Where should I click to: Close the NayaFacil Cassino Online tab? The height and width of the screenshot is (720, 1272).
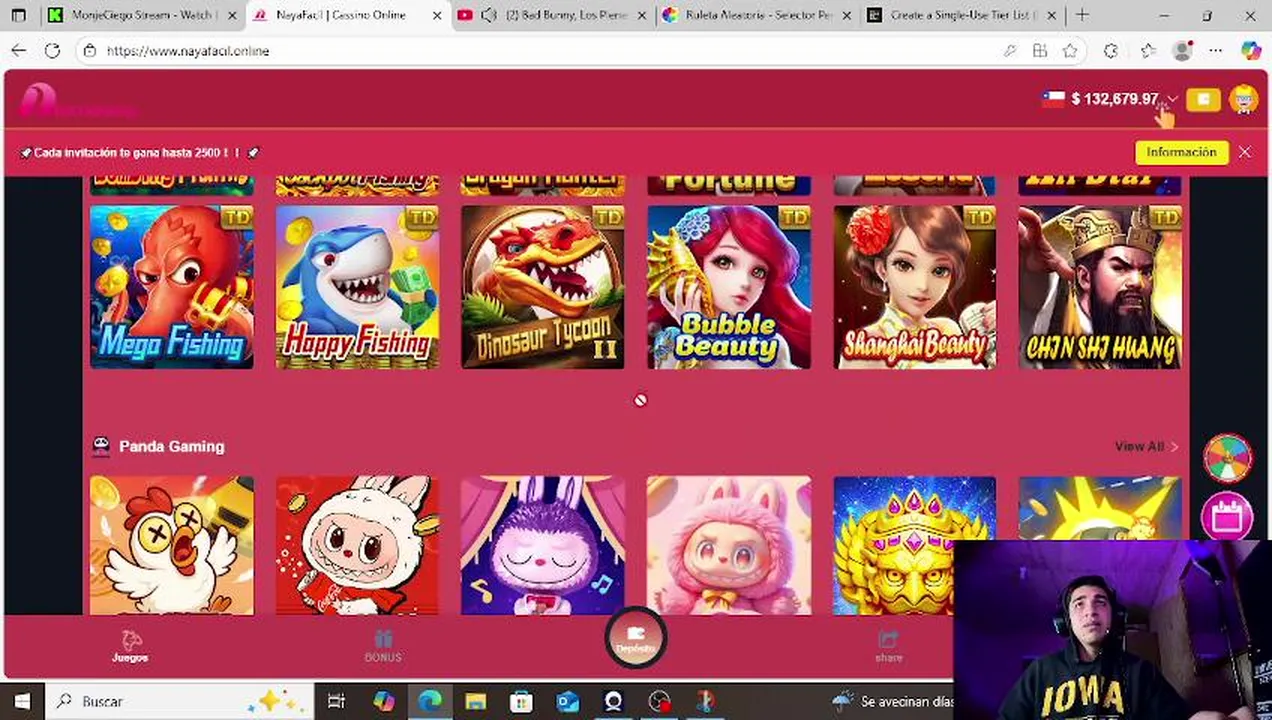point(436,15)
